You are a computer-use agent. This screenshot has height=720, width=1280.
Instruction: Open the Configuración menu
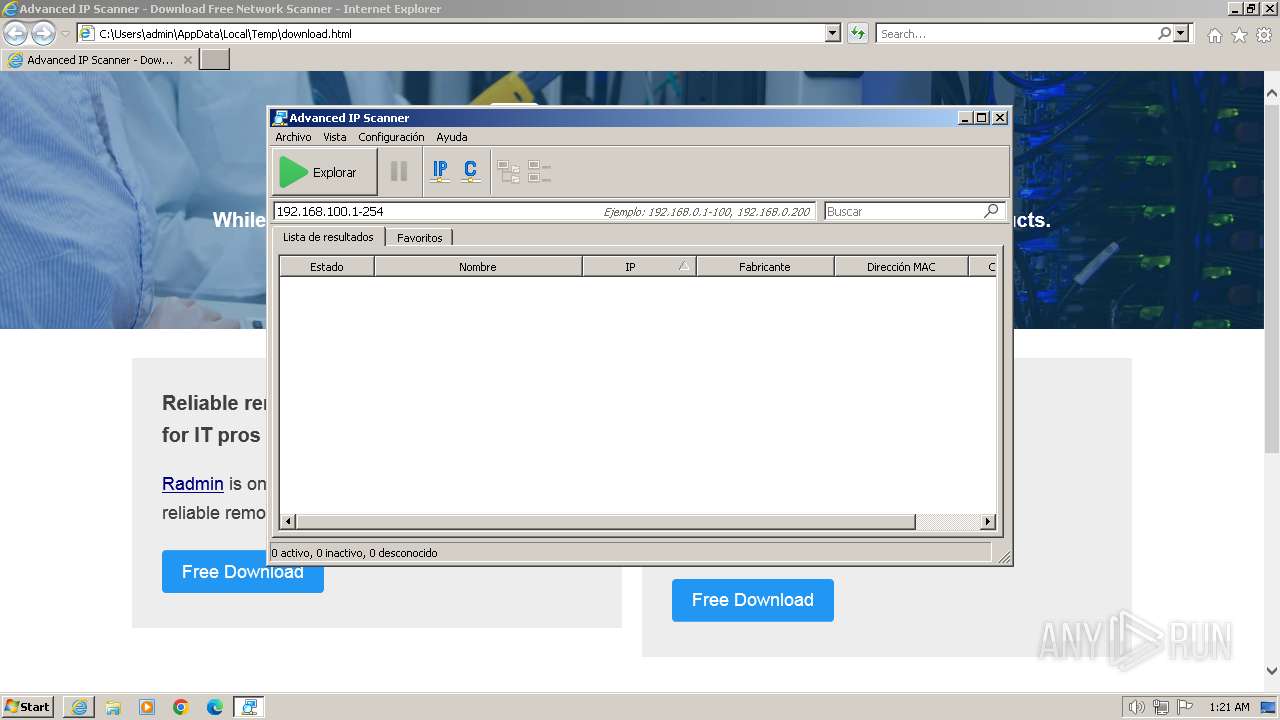pos(391,137)
